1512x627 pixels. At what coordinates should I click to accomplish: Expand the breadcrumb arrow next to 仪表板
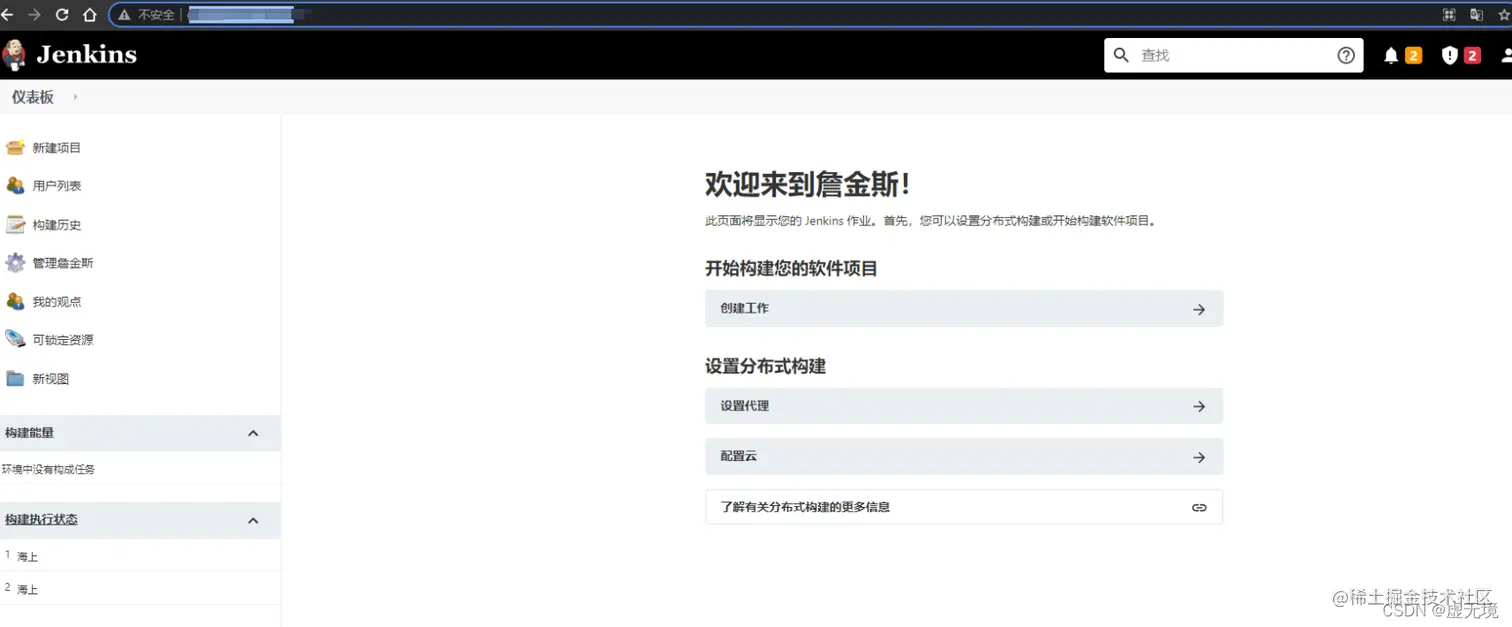point(75,97)
